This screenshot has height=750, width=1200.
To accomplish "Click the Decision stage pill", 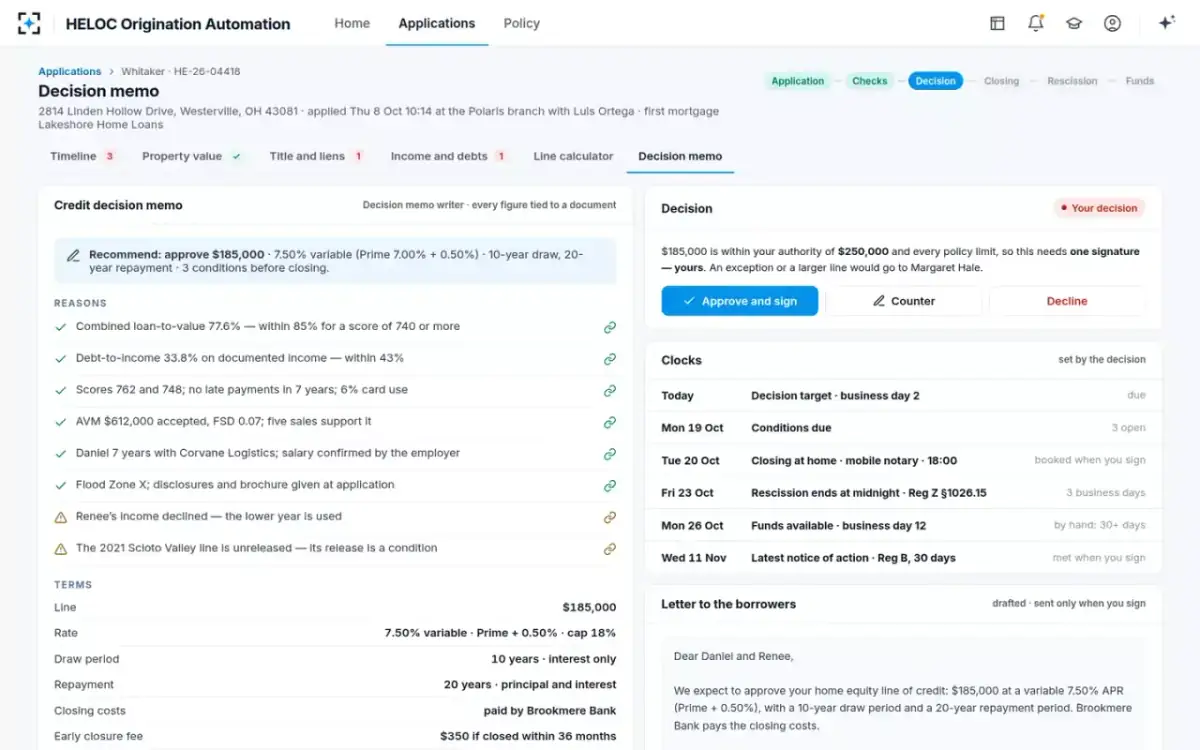I will point(935,81).
